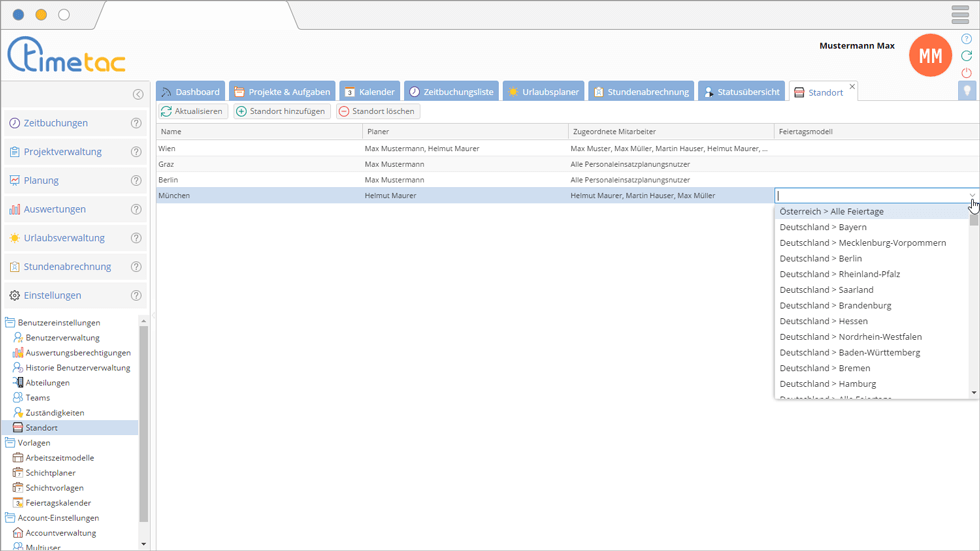Click the lightbulb tips icon

[967, 91]
